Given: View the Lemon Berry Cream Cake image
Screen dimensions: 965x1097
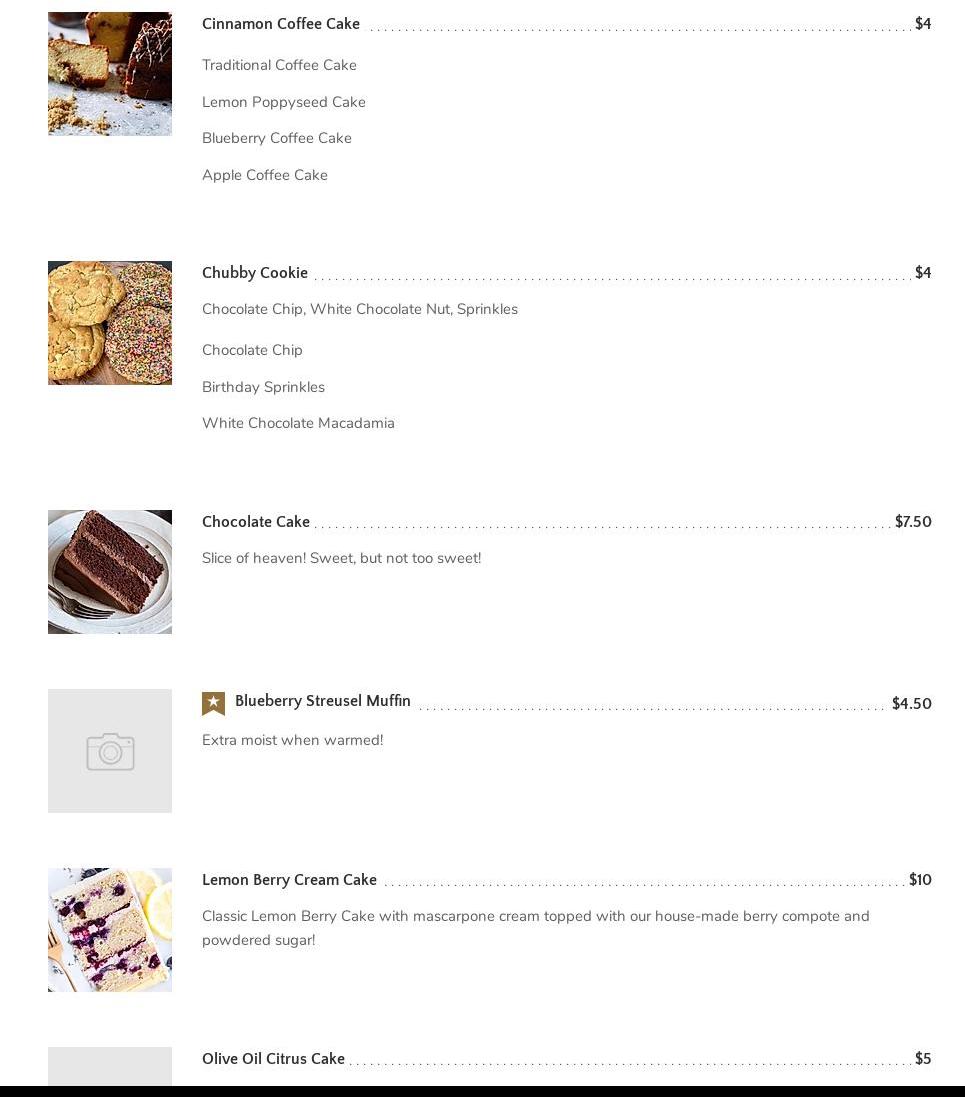Looking at the screenshot, I should (x=110, y=930).
